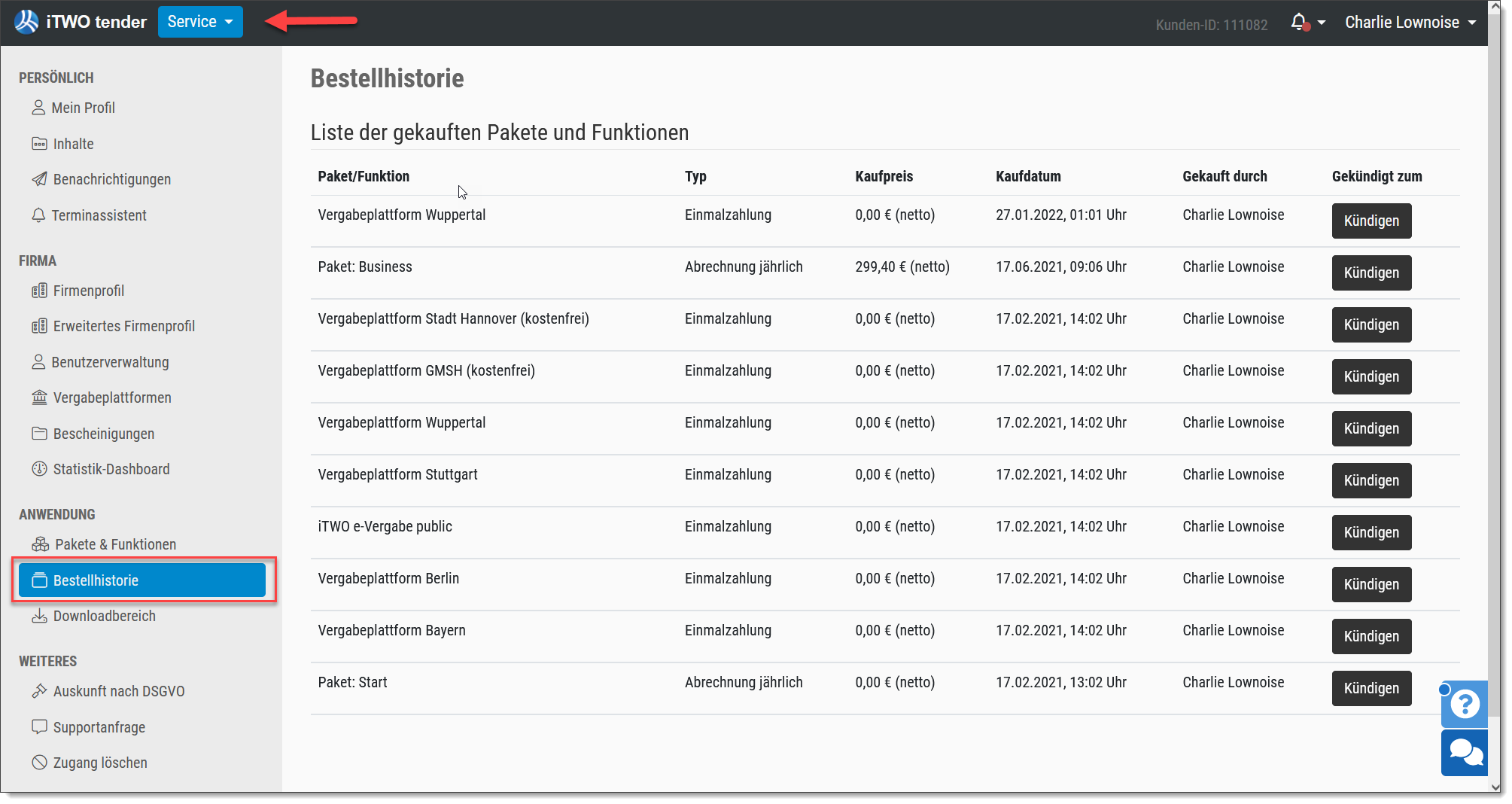1512x804 pixels.
Task: Click the Gekündigt zum column header
Action: 1377,176
